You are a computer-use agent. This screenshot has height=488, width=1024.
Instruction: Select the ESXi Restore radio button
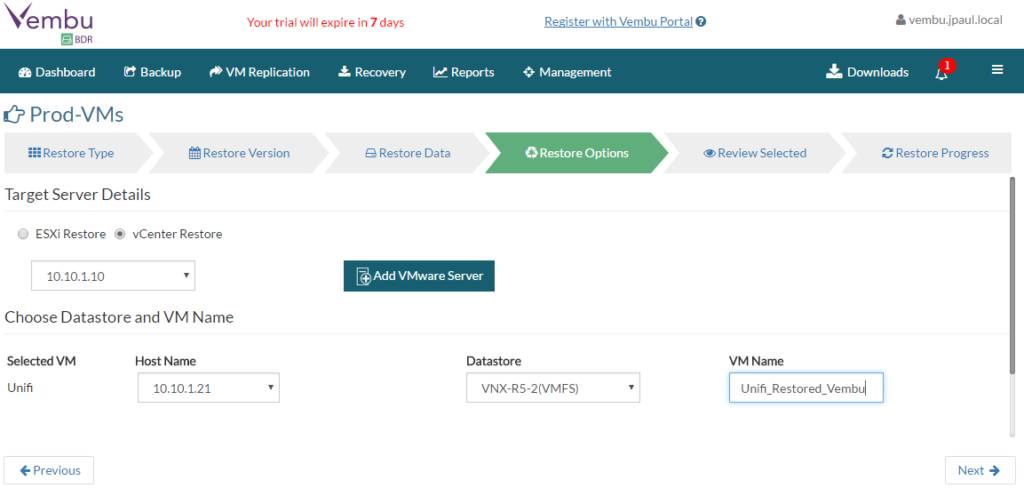(x=23, y=234)
